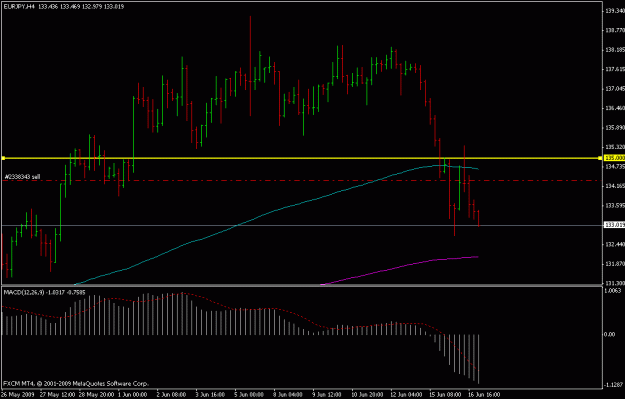Click the MACD(12,26,9) indicator label

[x=44, y=293]
